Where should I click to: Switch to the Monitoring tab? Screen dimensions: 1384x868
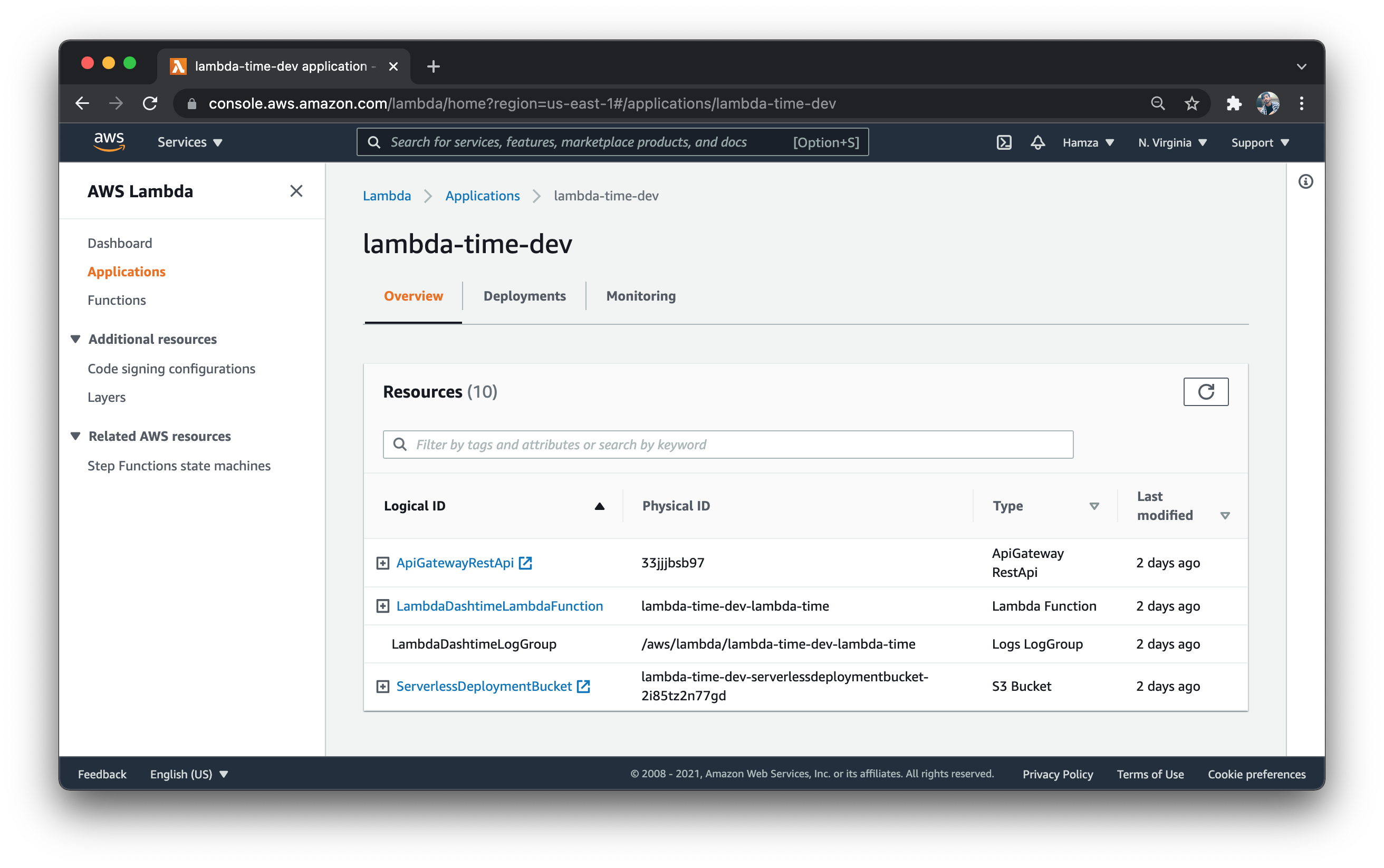[641, 296]
